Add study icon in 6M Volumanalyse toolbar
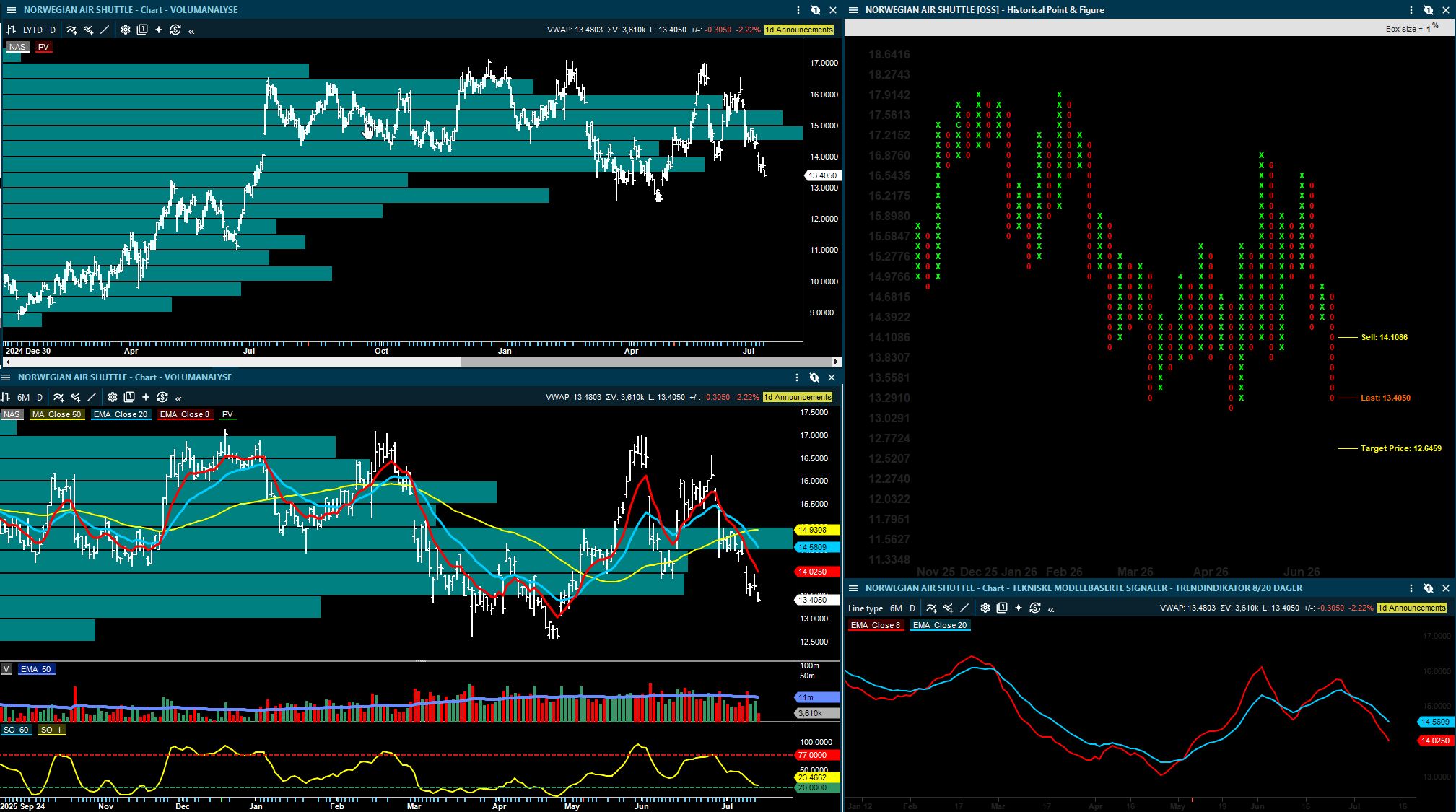The width and height of the screenshot is (1456, 812). [x=58, y=397]
